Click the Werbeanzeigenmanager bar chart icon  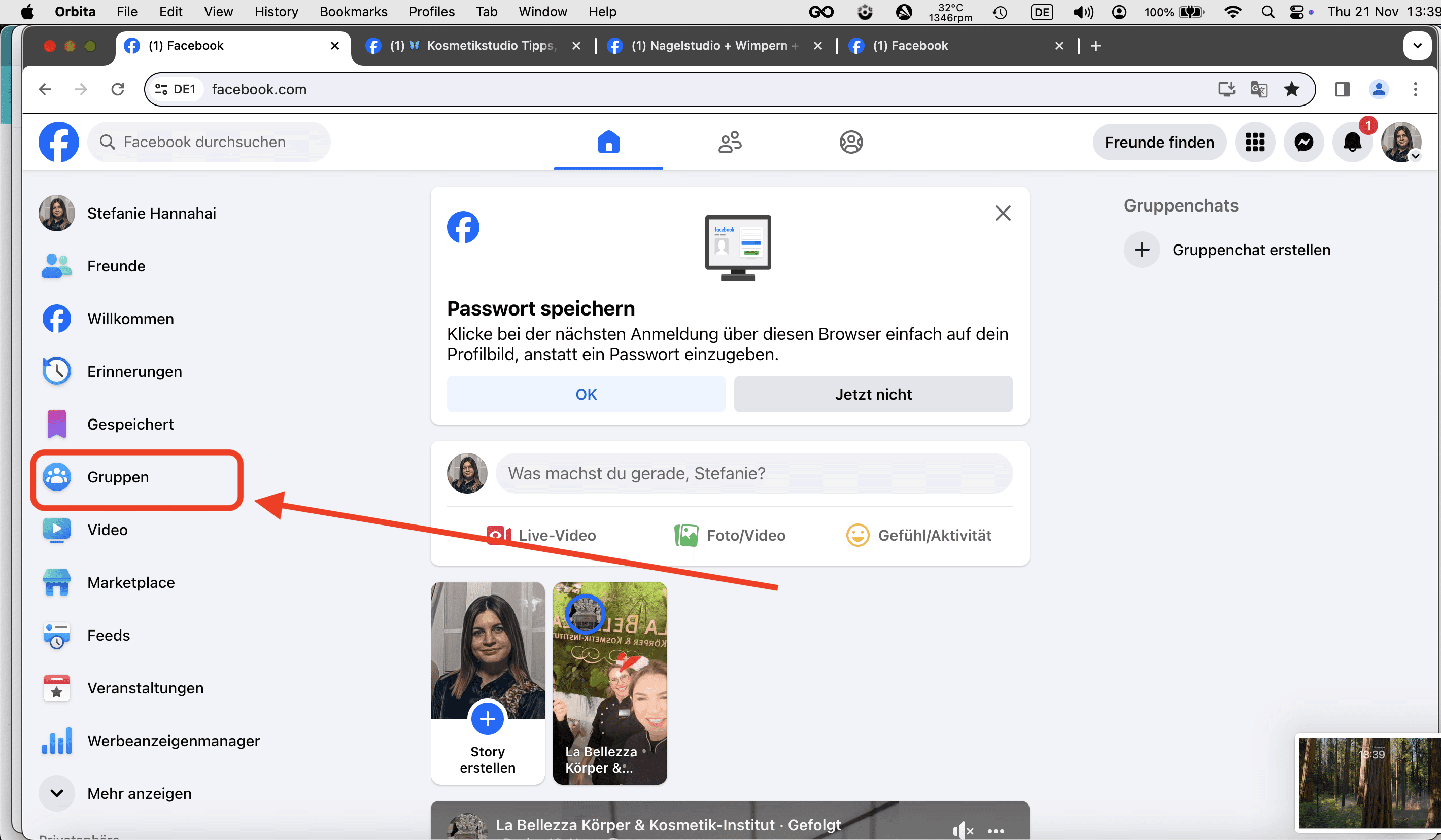[x=57, y=741]
